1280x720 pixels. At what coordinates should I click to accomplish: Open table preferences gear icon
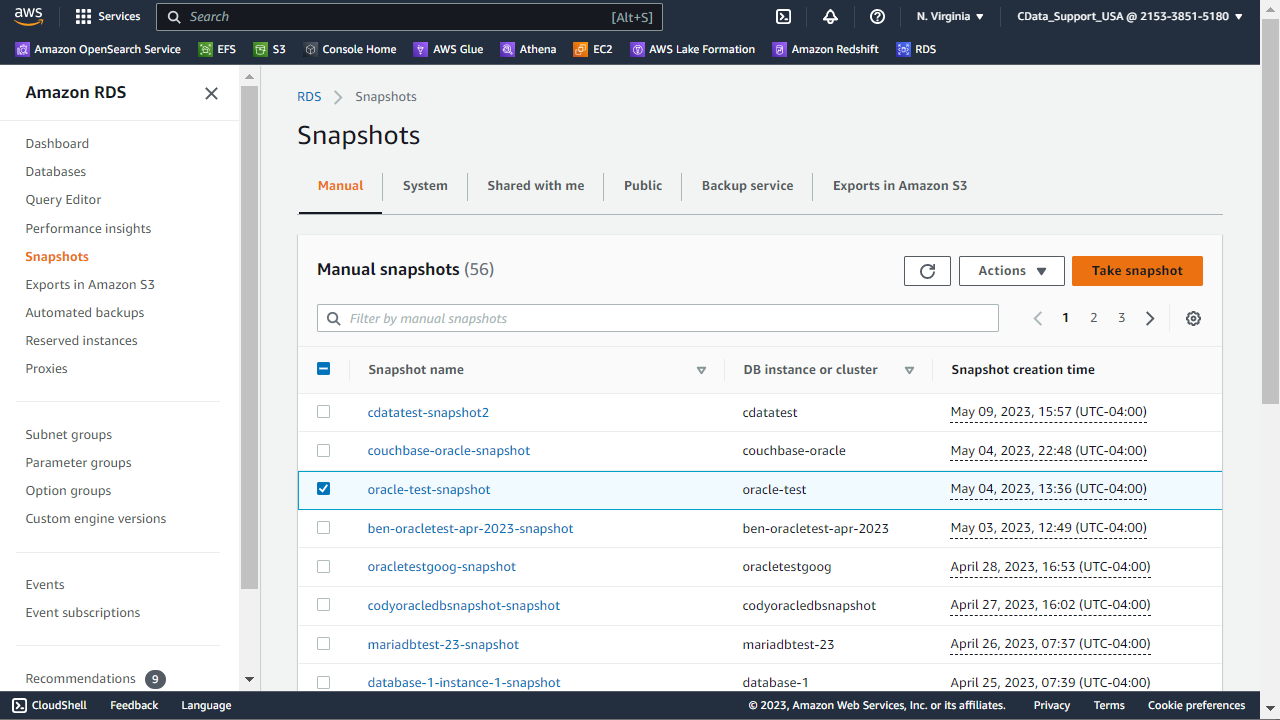[1193, 318]
